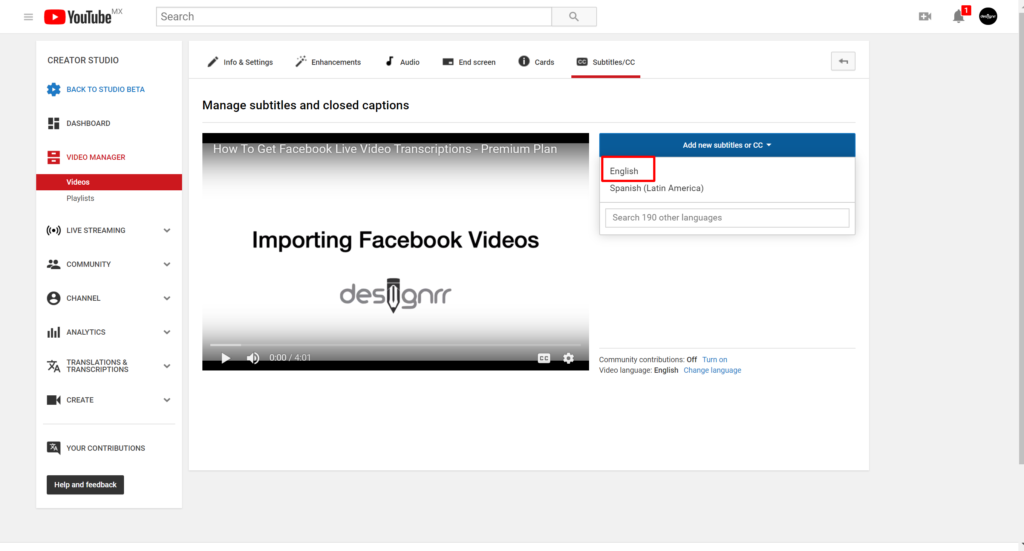Focus the YouTube search box

tap(354, 17)
